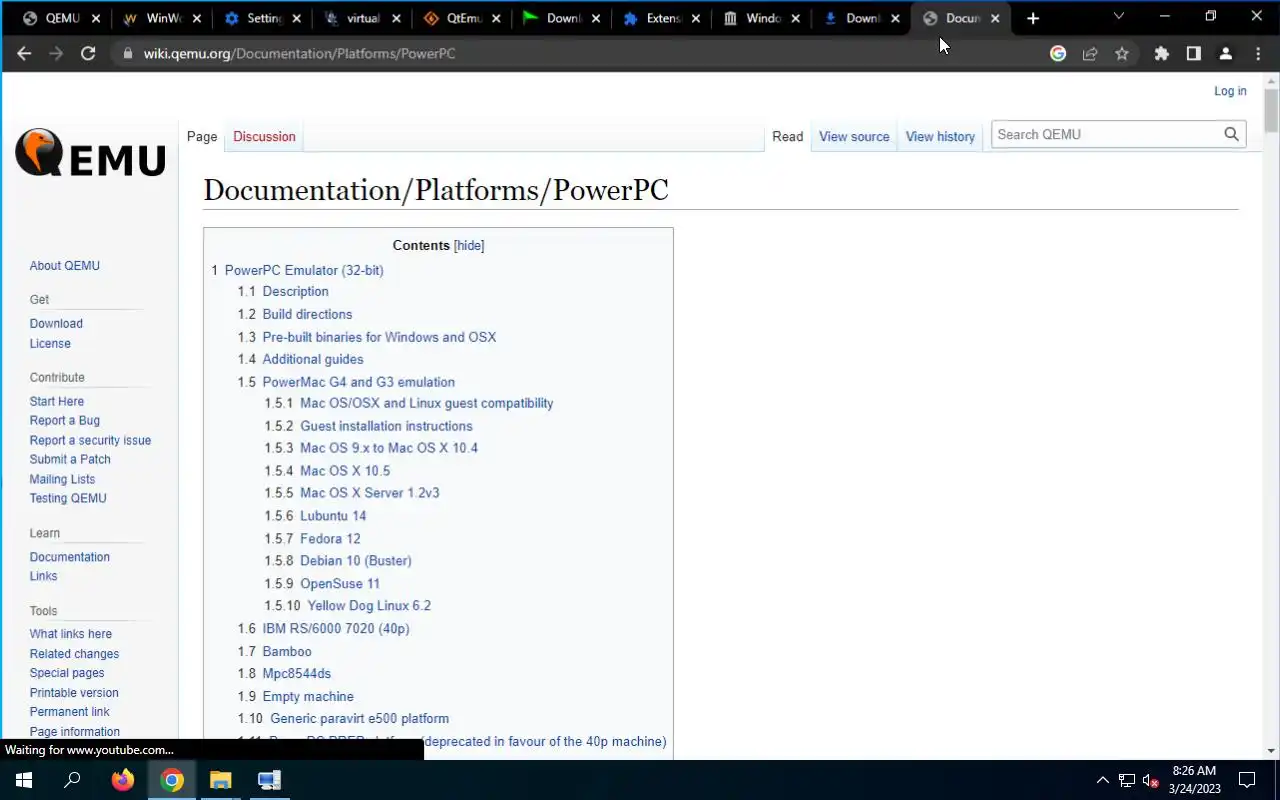This screenshot has width=1280, height=800.
Task: Close the WinWorld browser tab
Action: pyautogui.click(x=196, y=18)
